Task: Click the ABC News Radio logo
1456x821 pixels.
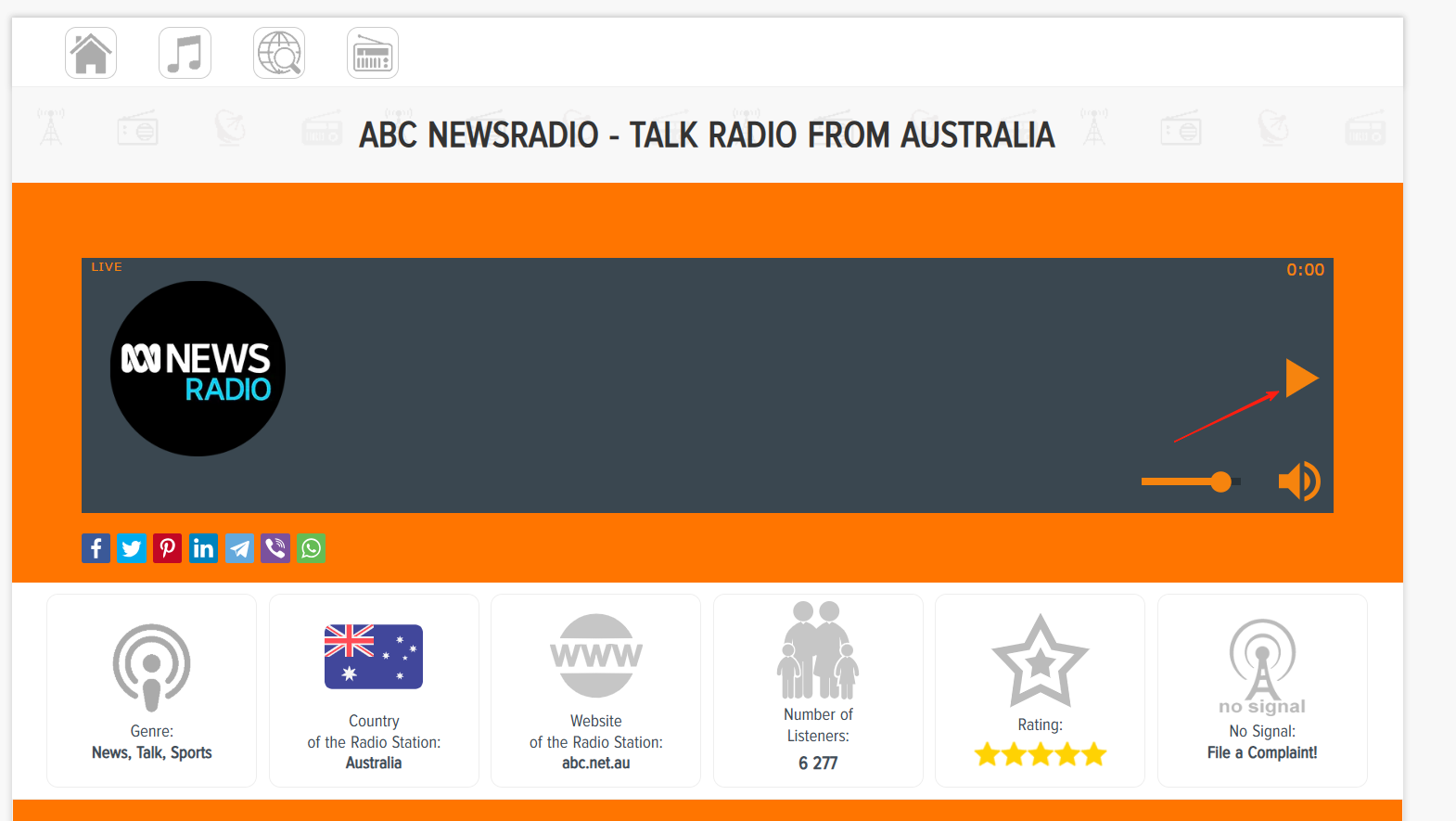Action: (198, 368)
